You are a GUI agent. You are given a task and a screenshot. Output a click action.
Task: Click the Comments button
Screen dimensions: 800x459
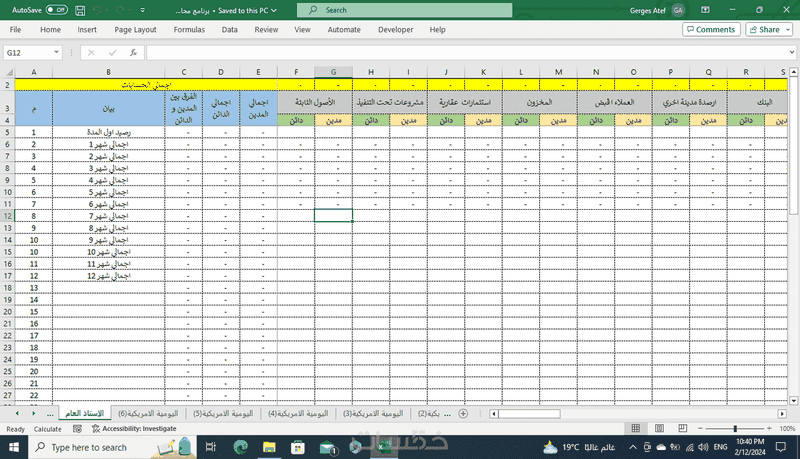[x=709, y=30]
